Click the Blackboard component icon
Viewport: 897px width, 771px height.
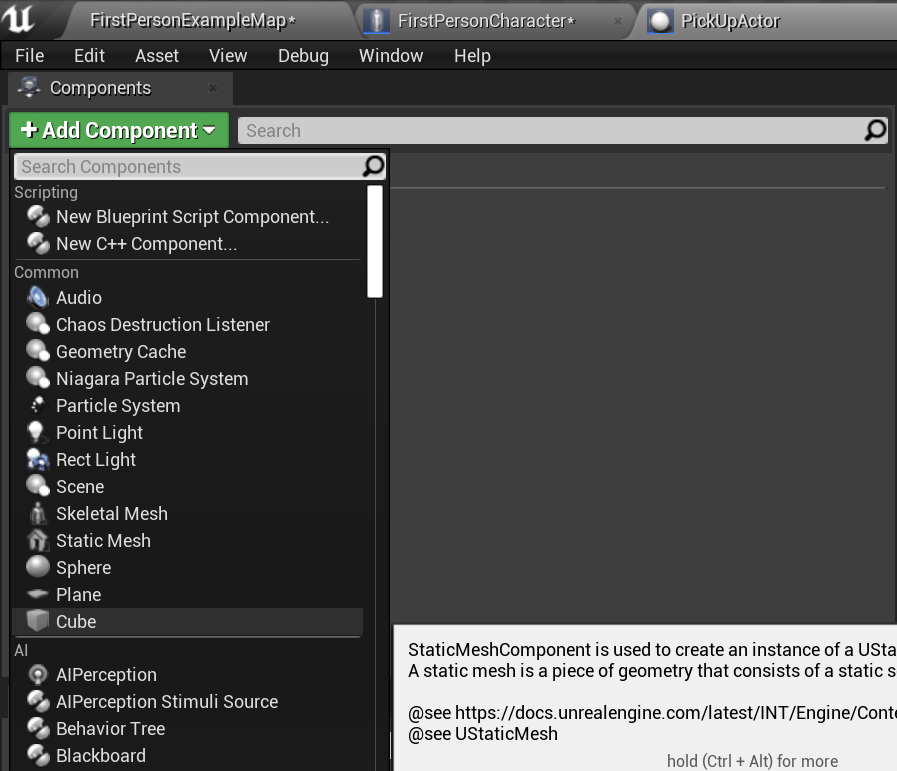38,755
